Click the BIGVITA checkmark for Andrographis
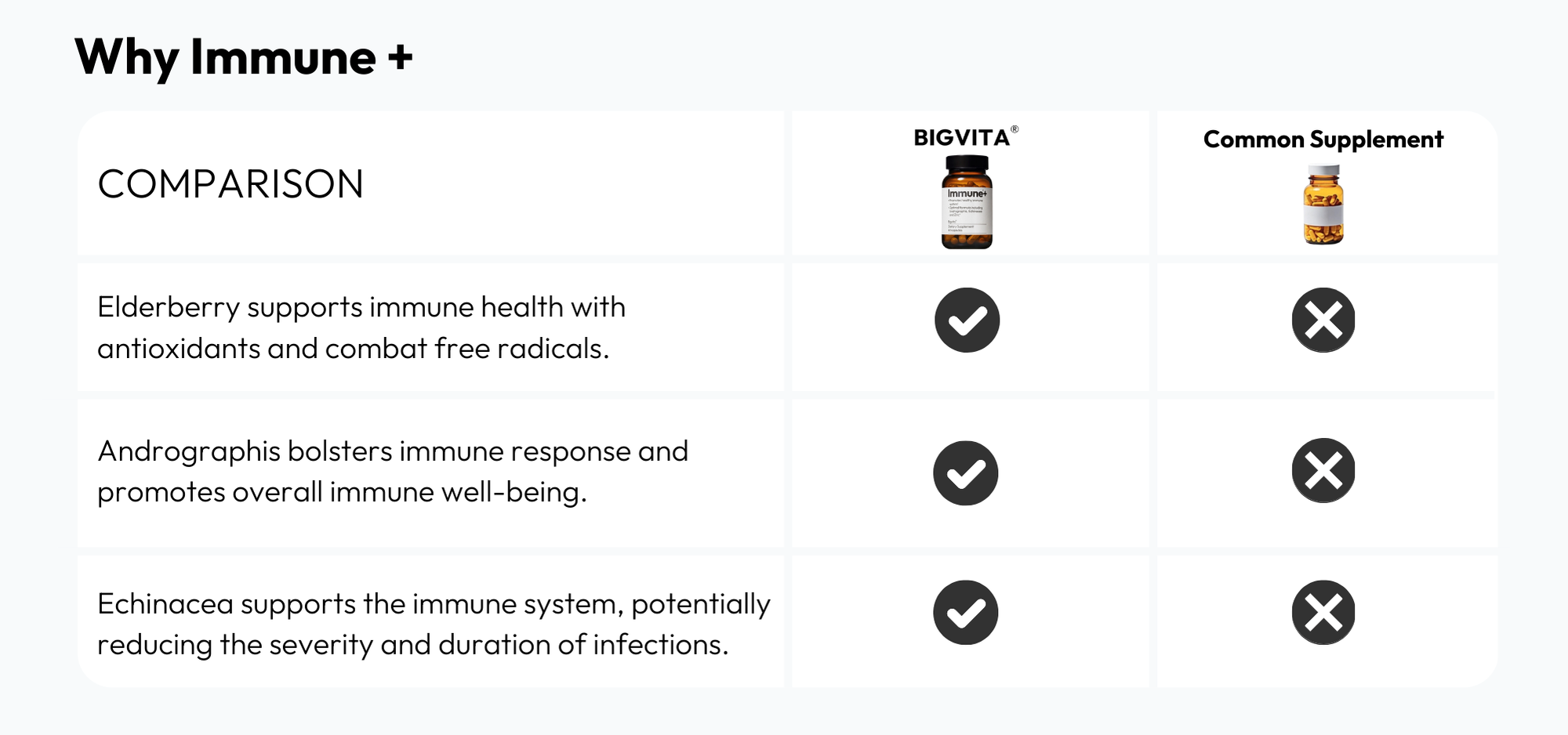The image size is (1568, 735). tap(965, 472)
